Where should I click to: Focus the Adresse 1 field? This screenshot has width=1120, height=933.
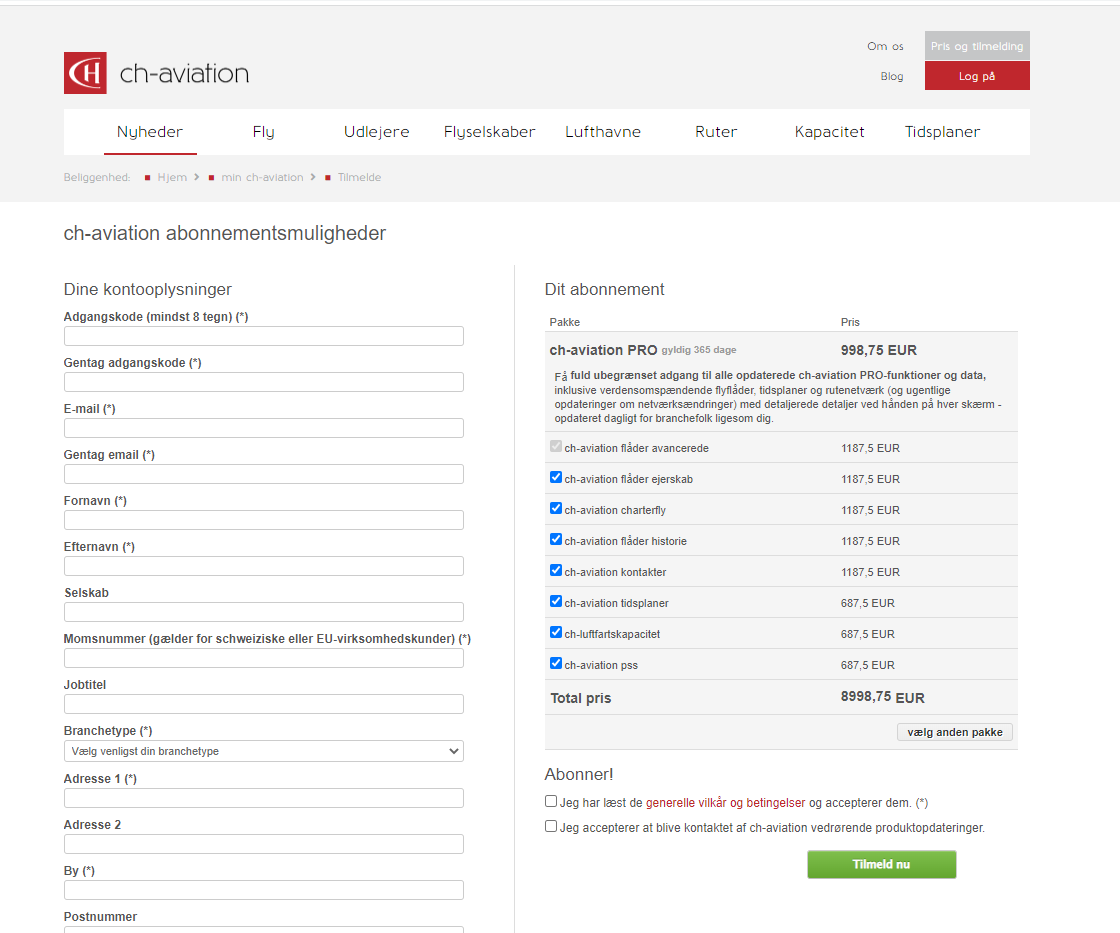tap(264, 798)
